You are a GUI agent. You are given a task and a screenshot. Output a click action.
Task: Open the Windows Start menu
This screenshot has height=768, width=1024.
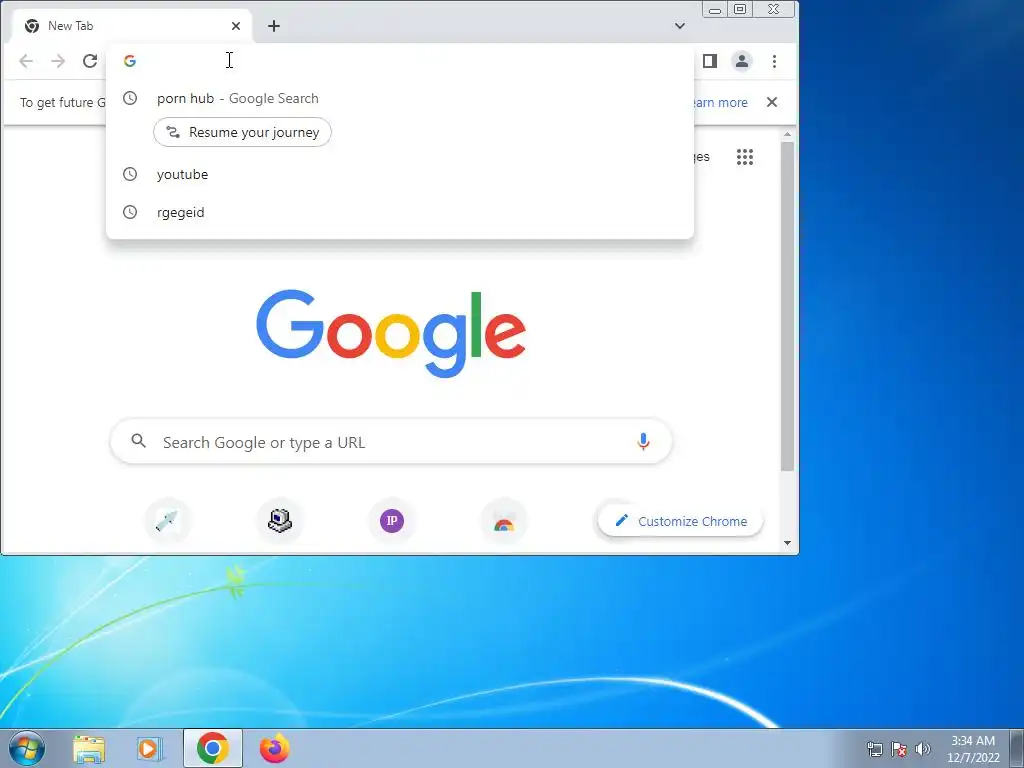tap(27, 748)
